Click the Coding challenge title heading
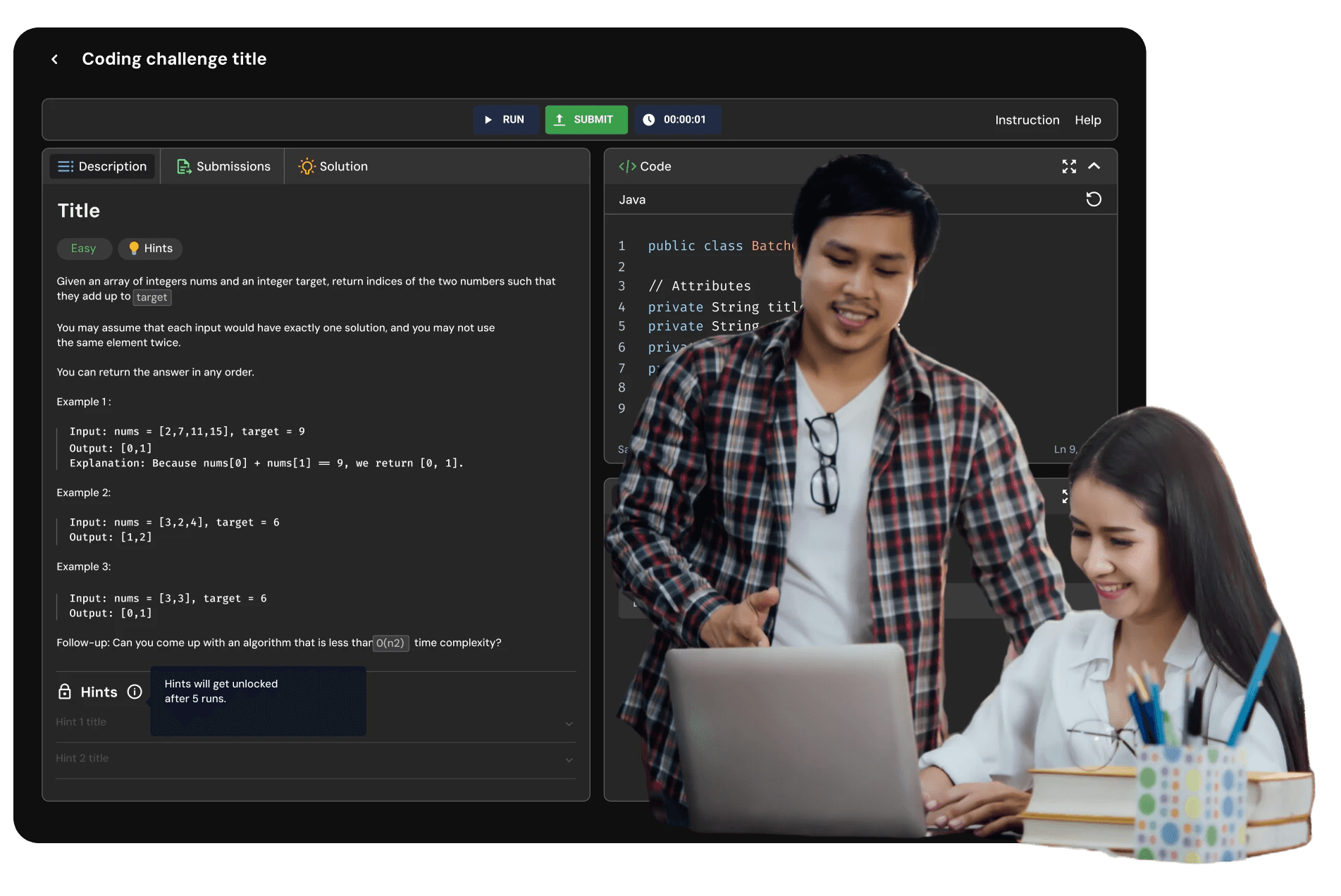 pos(174,59)
